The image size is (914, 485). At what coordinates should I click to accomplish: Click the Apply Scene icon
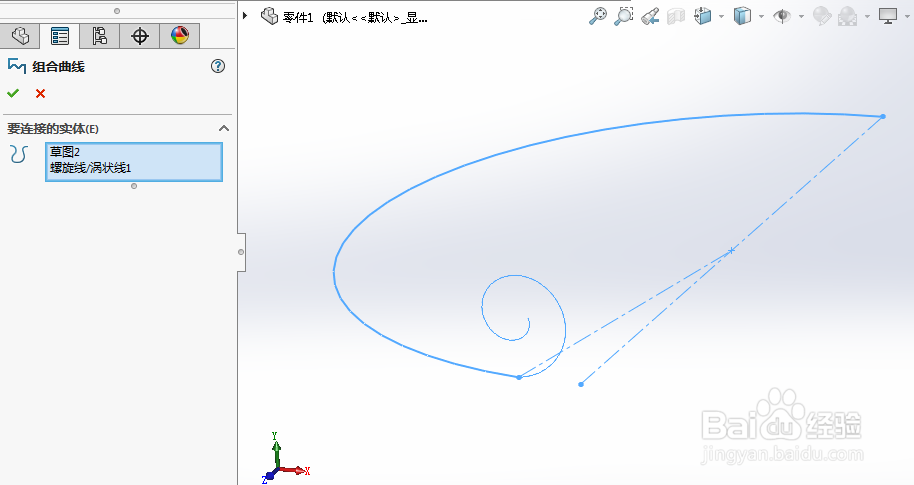847,16
